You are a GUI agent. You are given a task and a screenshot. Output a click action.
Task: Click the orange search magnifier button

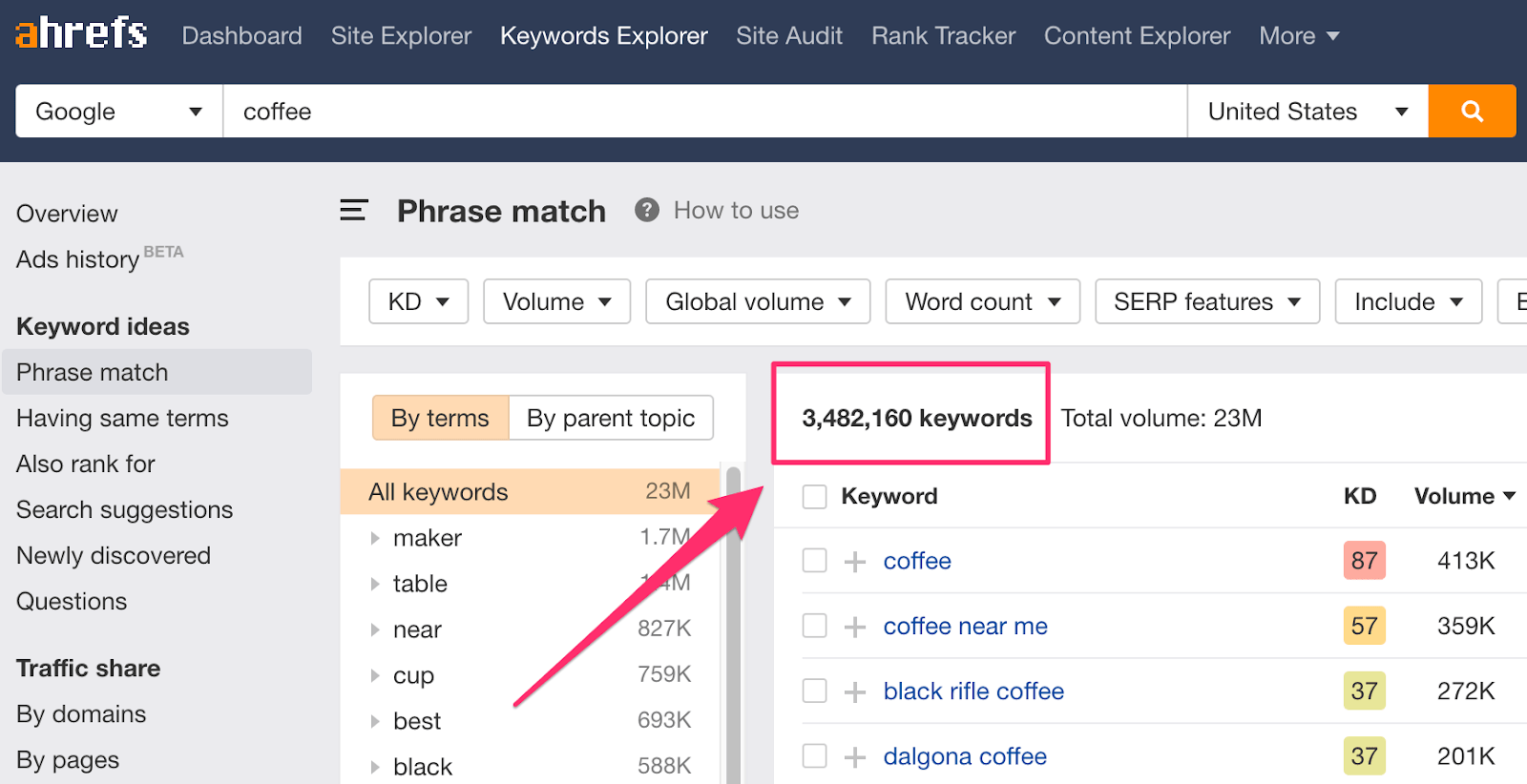[1471, 112]
